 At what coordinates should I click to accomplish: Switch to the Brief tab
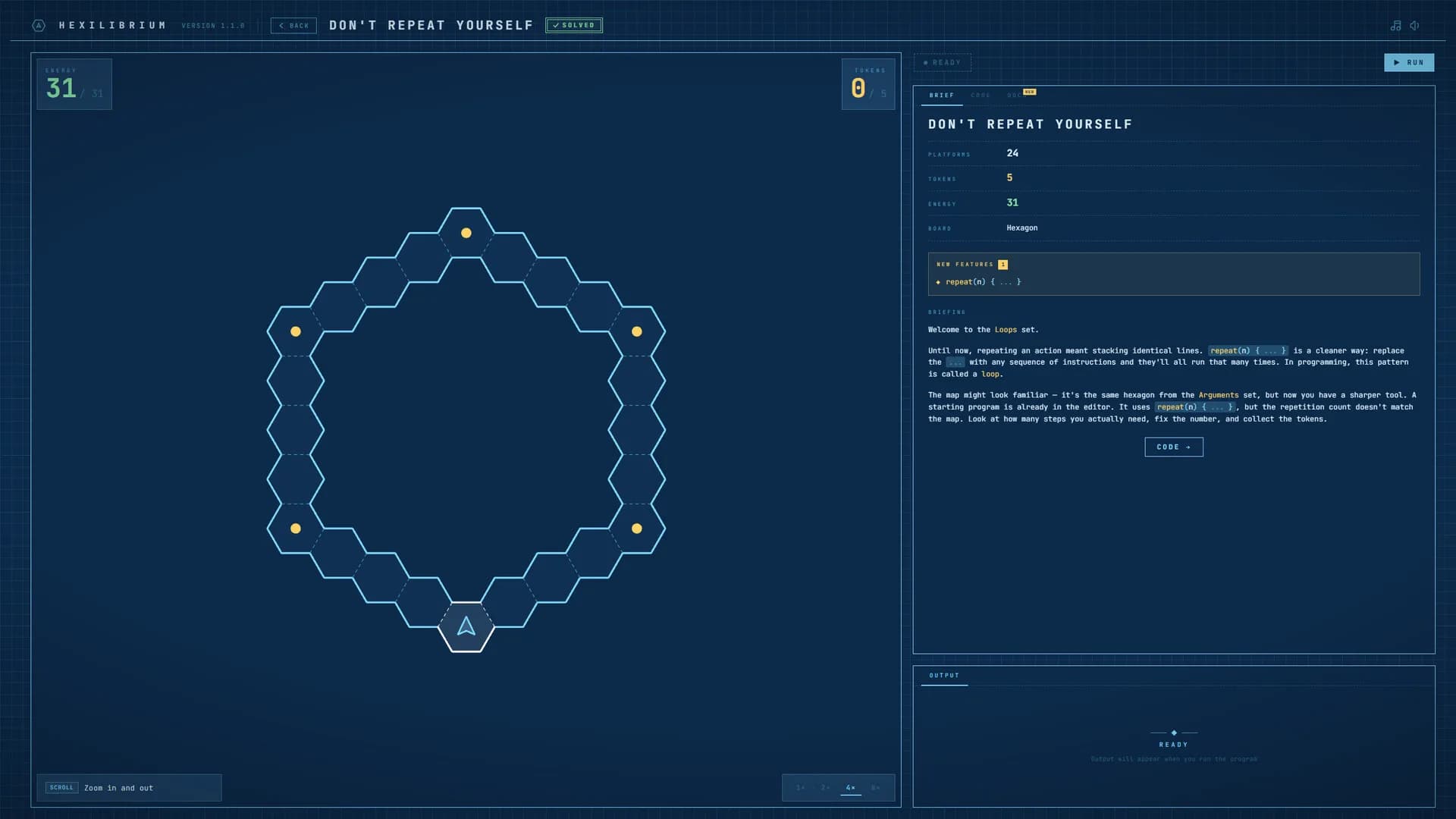pos(942,96)
